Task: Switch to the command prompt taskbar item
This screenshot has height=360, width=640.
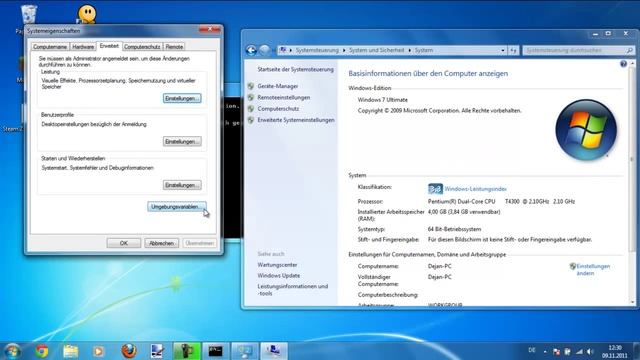Action: tap(216, 351)
